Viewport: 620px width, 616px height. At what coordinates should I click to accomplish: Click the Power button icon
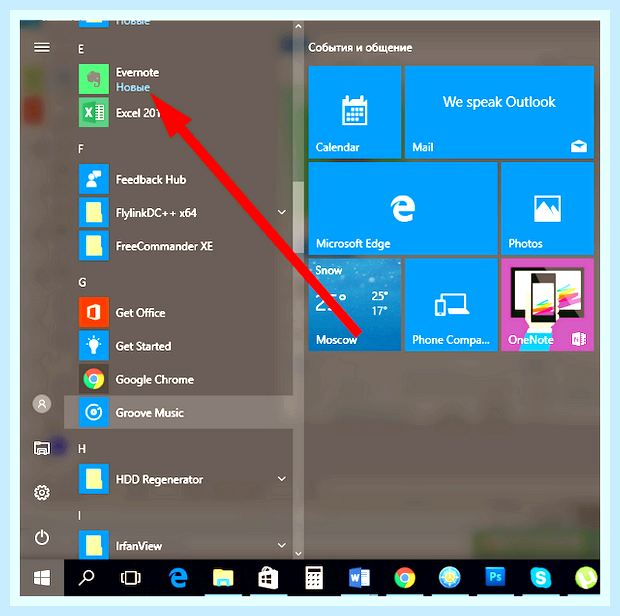42,537
